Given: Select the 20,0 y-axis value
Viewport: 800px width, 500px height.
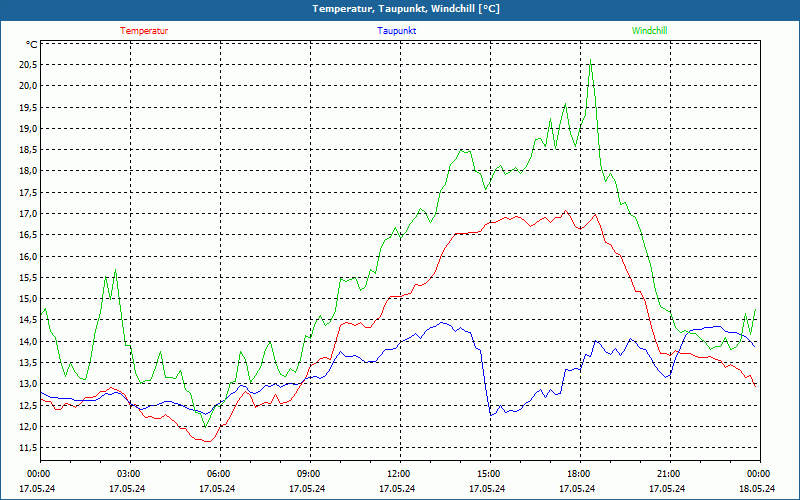Looking at the screenshot, I should point(28,86).
